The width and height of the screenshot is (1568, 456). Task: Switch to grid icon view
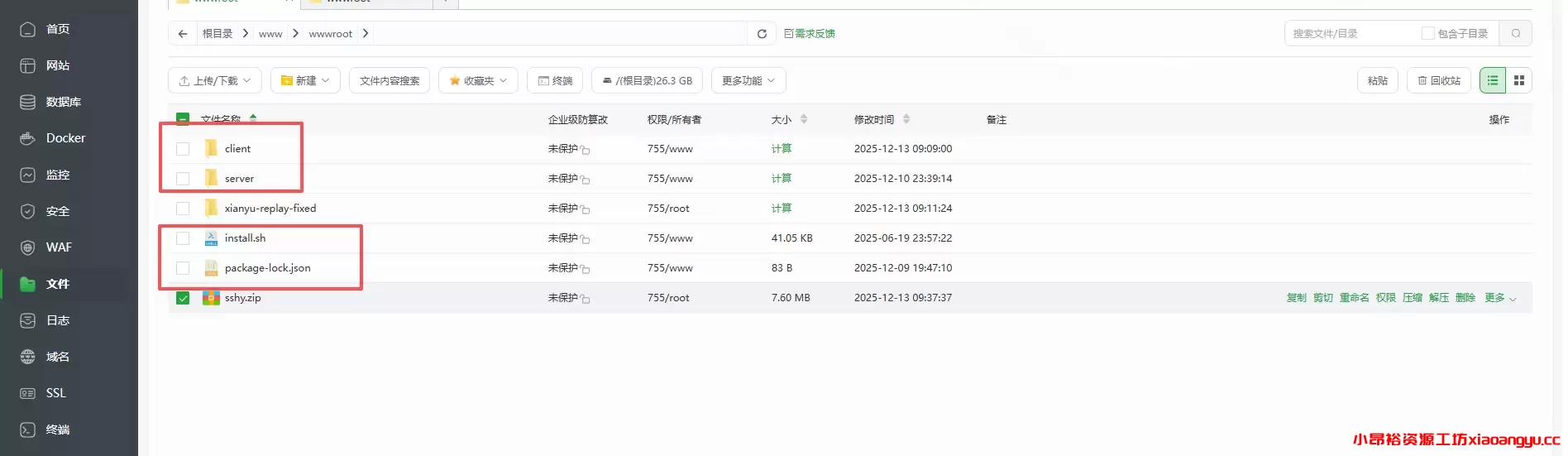[x=1519, y=80]
